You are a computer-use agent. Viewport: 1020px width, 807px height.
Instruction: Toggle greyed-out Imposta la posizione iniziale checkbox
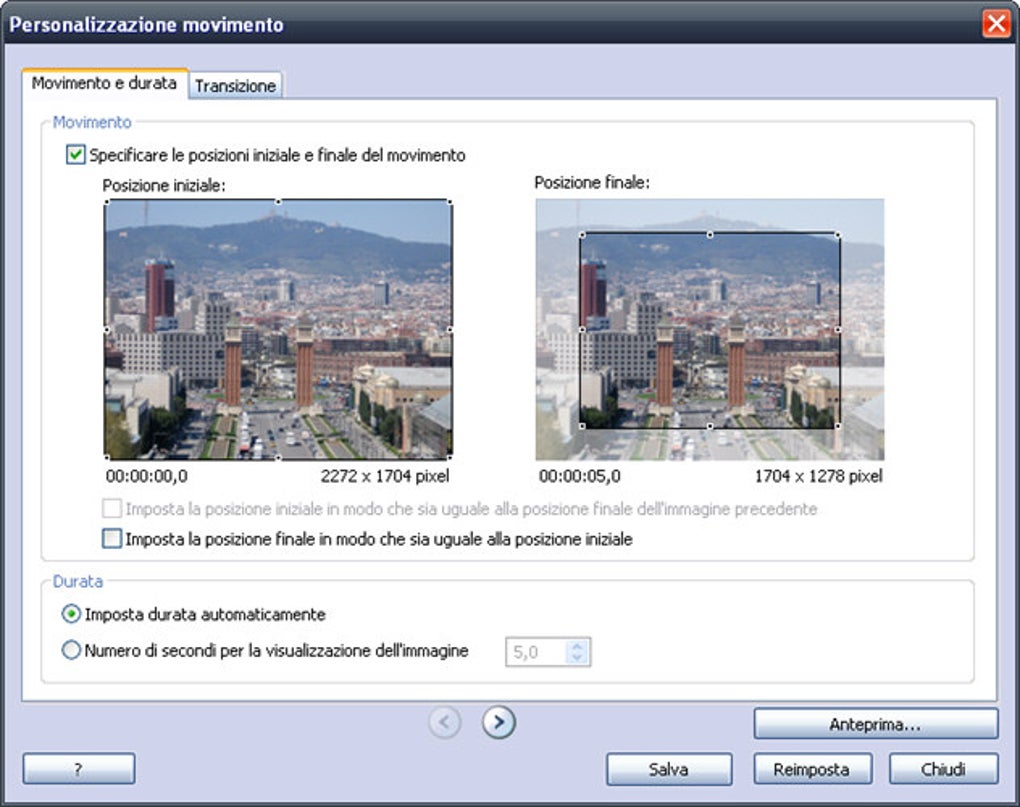coord(112,509)
